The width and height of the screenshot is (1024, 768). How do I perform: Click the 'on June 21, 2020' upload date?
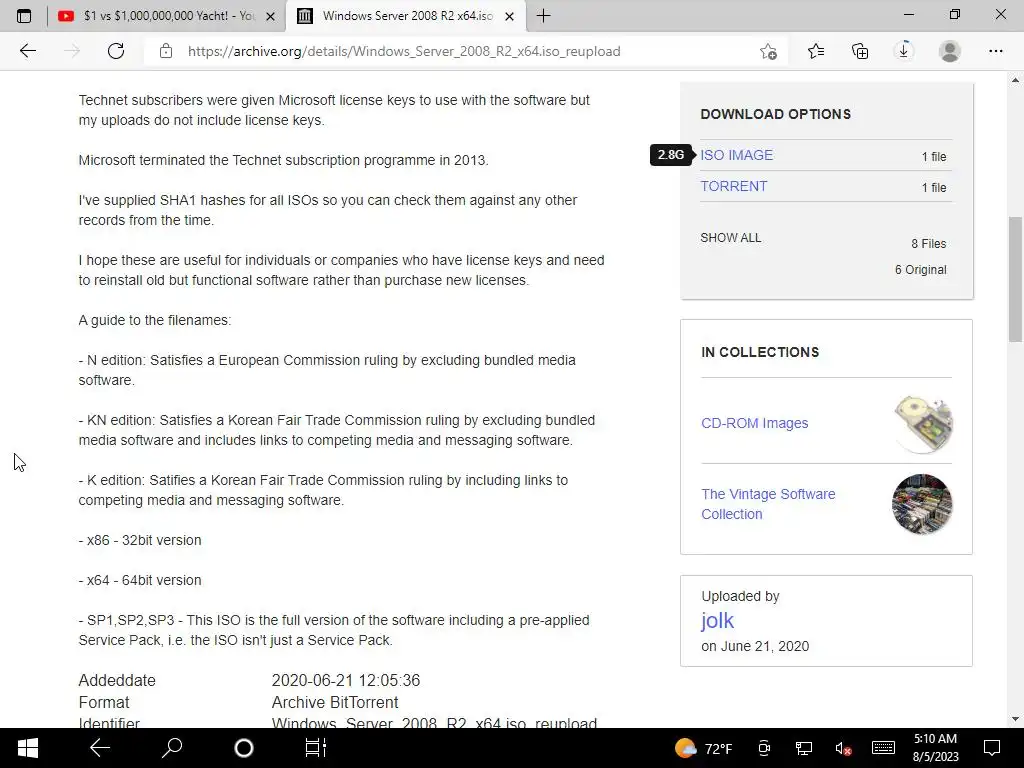click(755, 646)
